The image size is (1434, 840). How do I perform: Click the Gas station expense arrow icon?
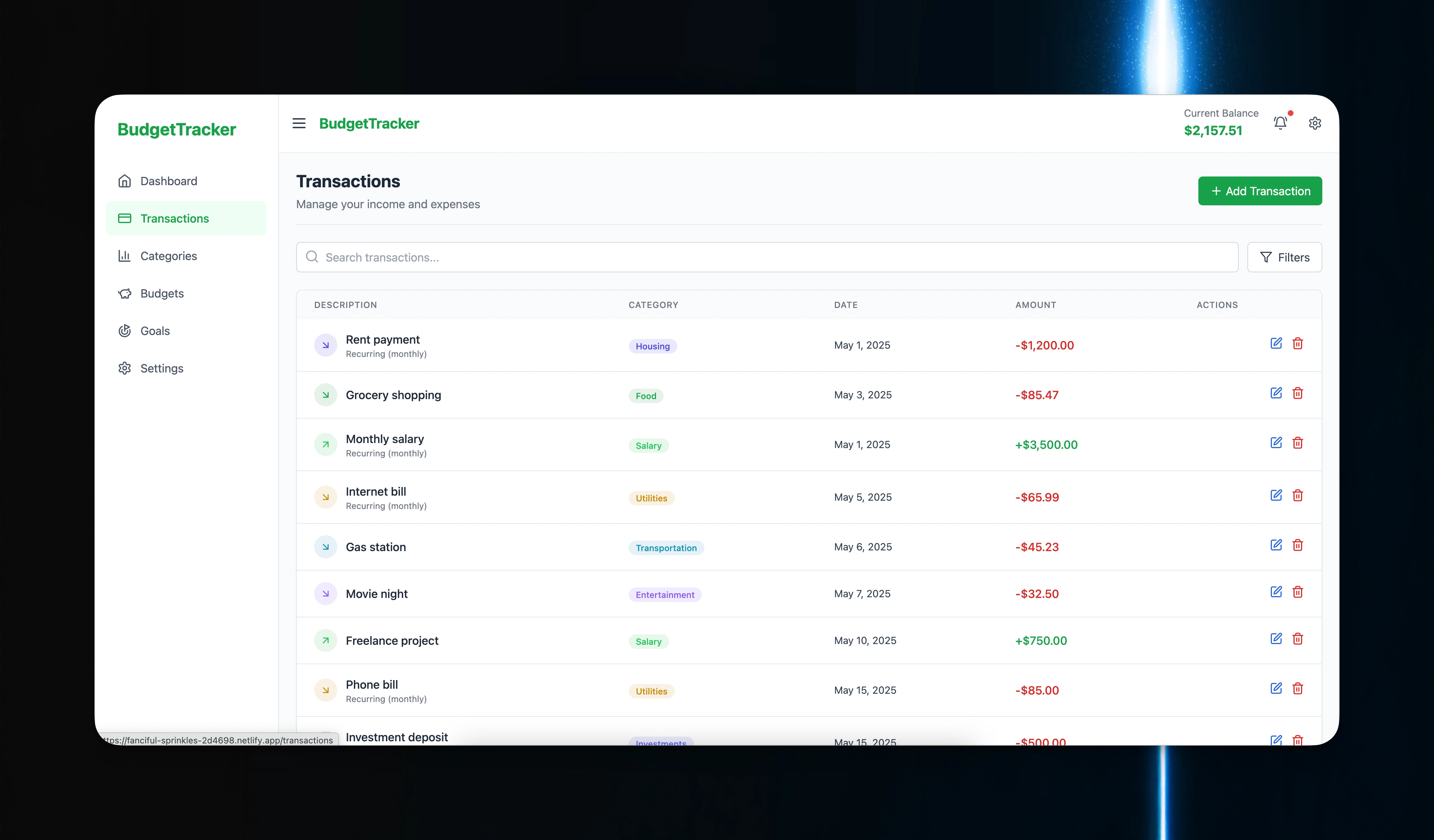[325, 547]
